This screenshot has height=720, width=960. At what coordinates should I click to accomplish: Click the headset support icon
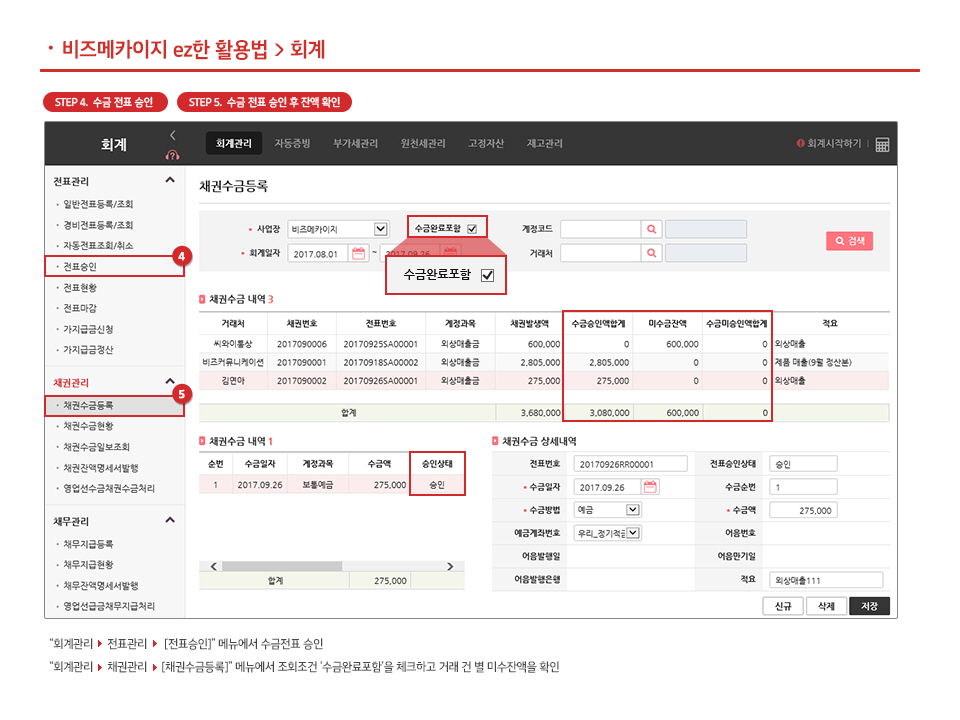(172, 155)
